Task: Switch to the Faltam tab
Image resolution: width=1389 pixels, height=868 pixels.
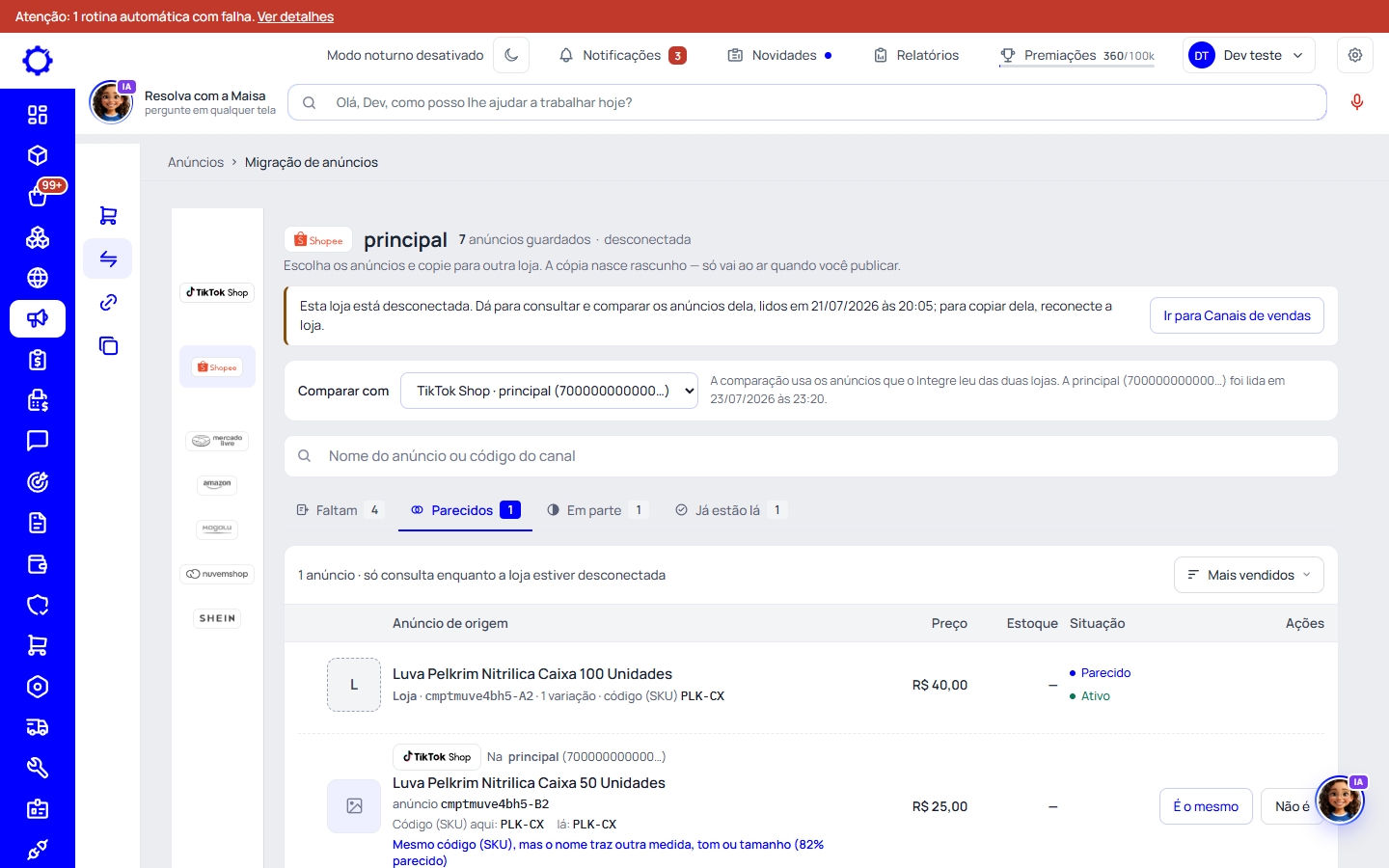Action: tap(340, 510)
